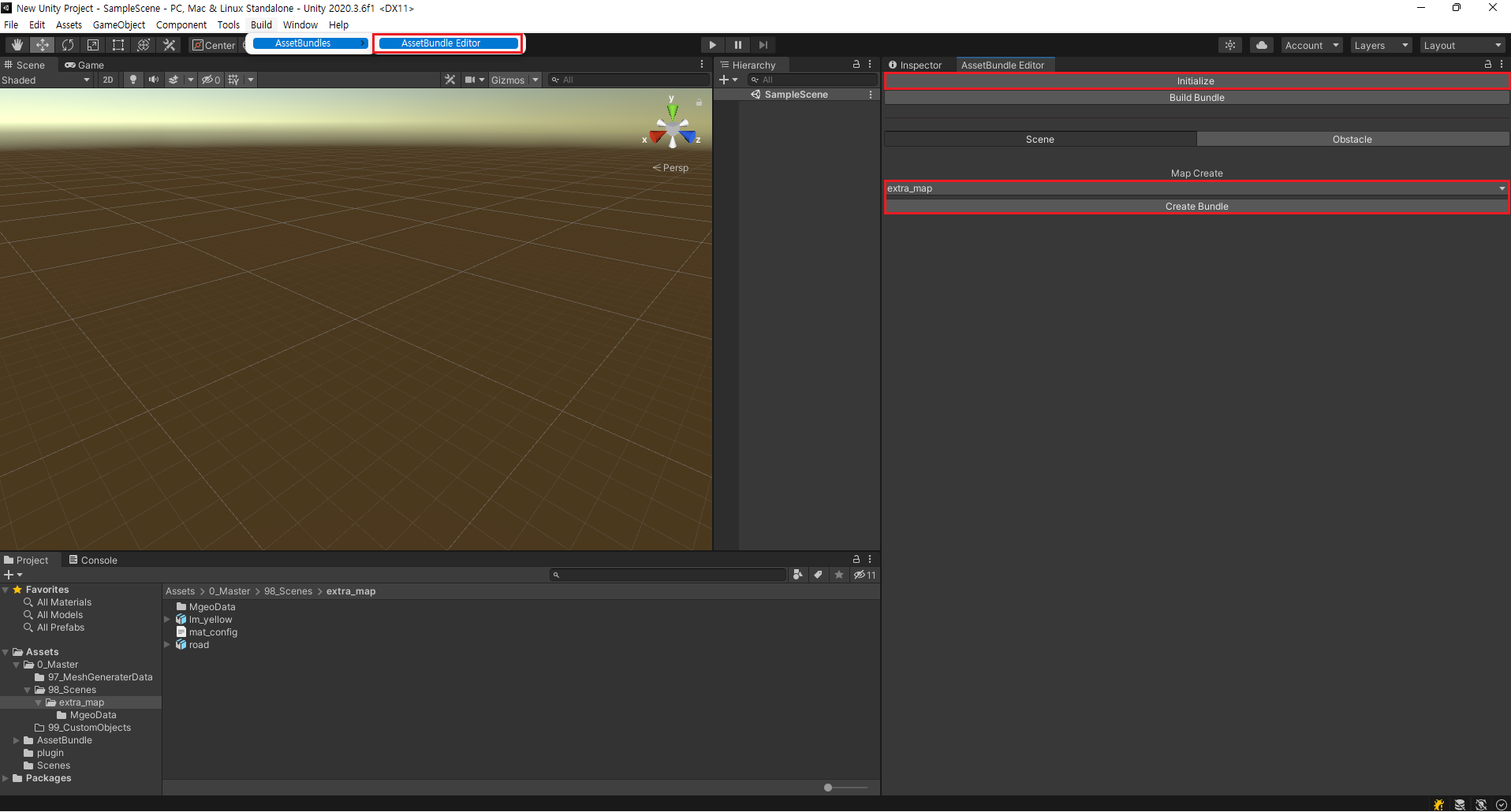
Task: Expand the AssetBundle folder in project tree
Action: point(17,740)
